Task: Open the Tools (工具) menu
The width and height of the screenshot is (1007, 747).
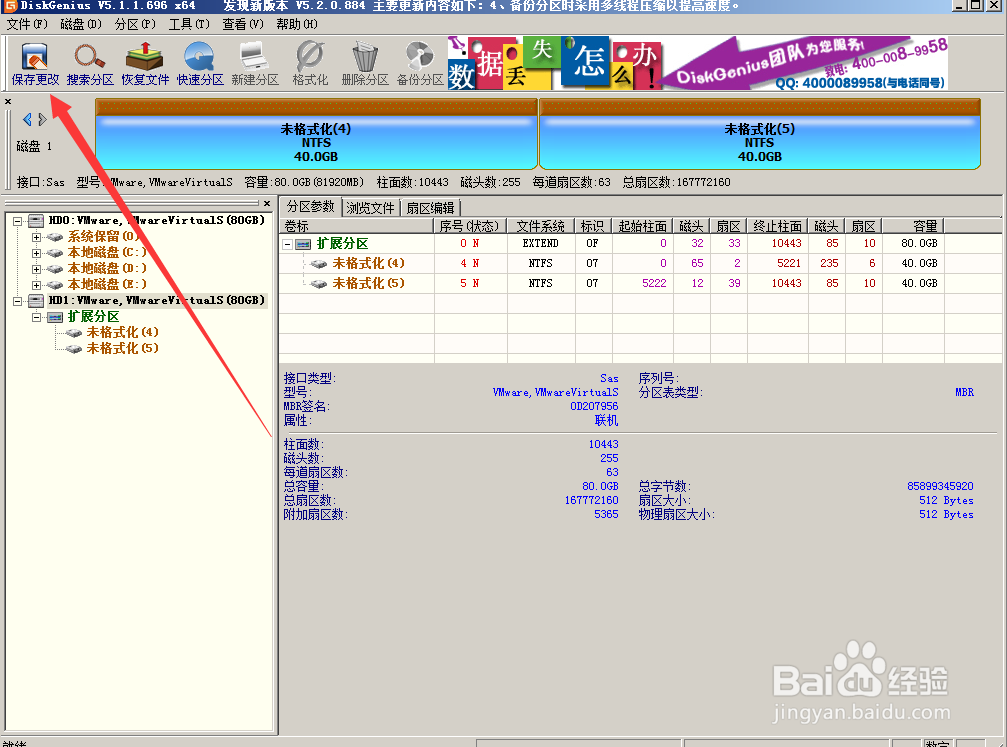Action: 189,24
